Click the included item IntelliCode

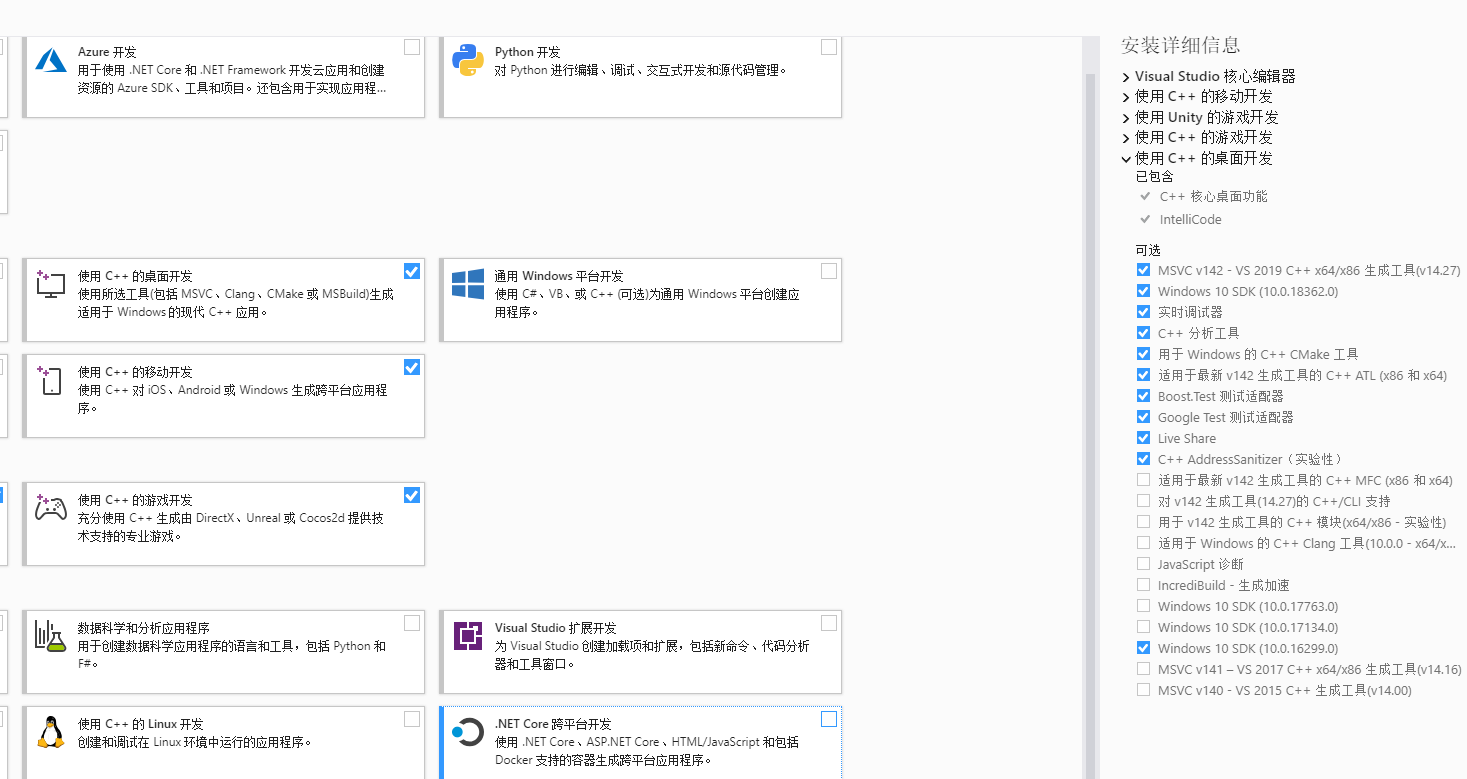(x=1190, y=220)
